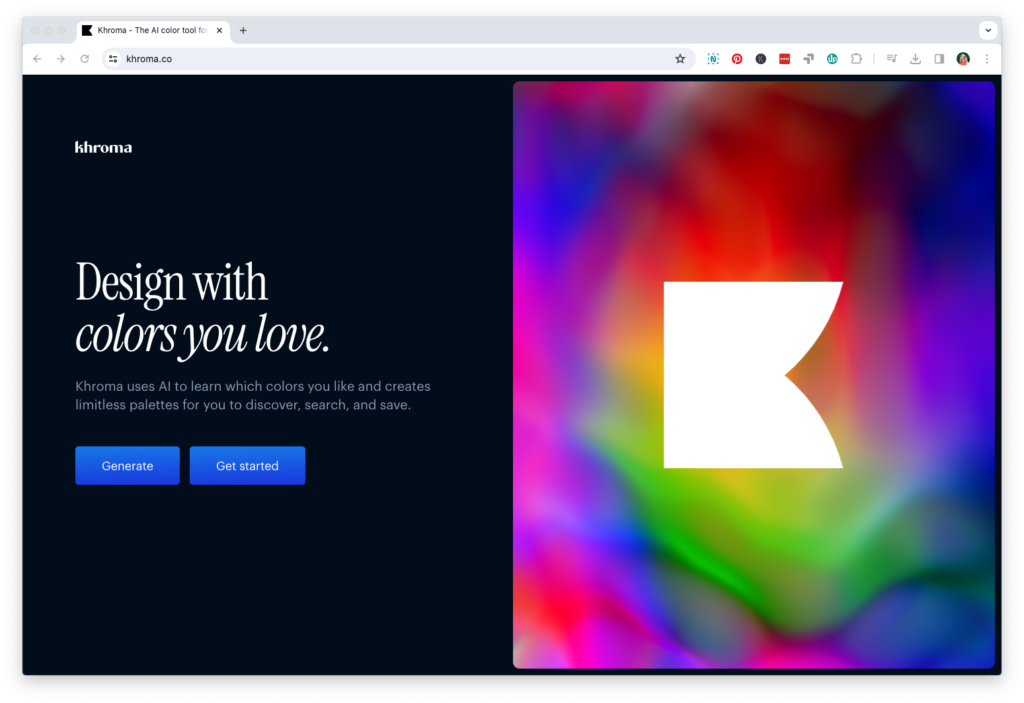
Task: Click the khroma.co address bar
Action: [x=397, y=59]
